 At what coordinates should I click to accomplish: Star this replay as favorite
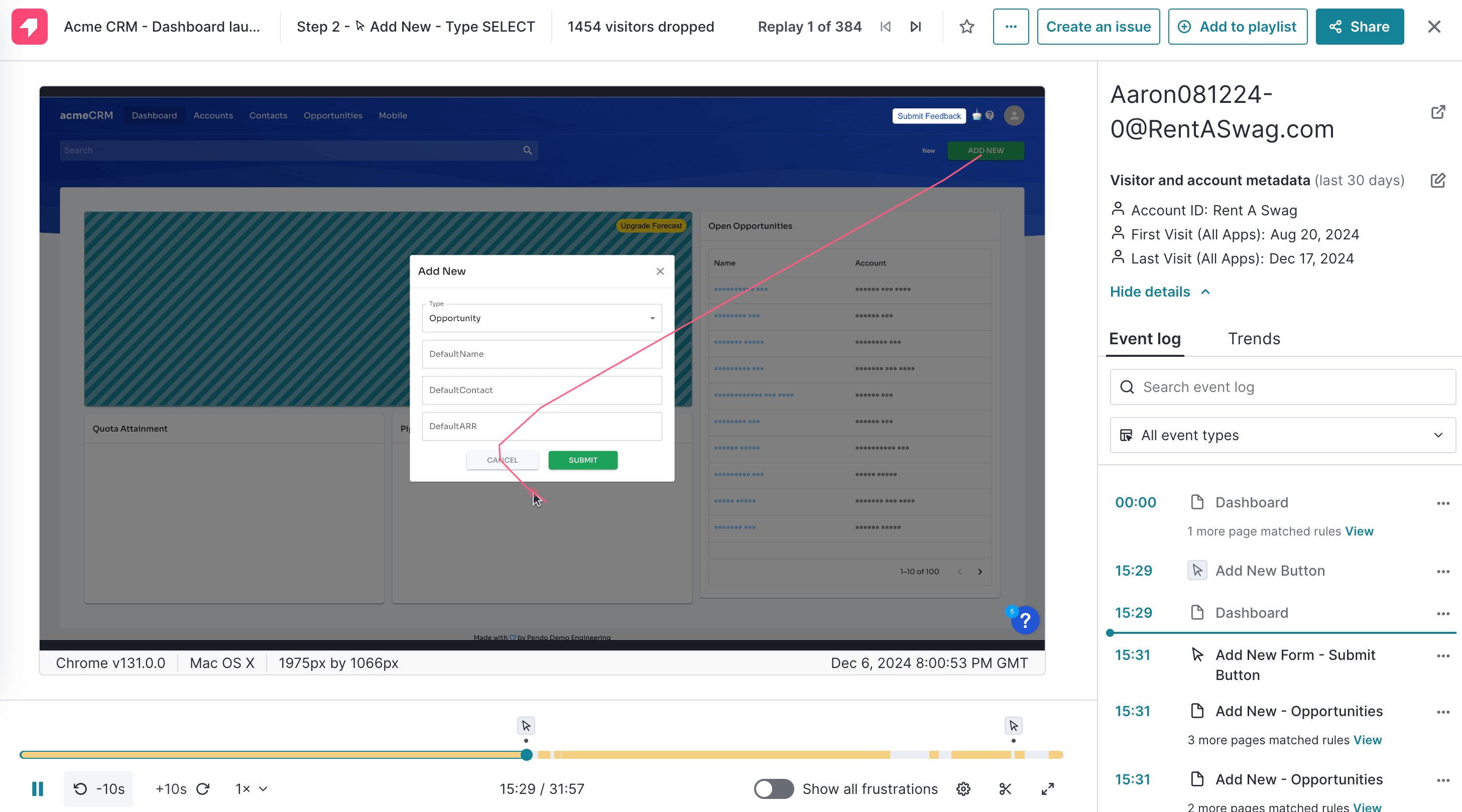(966, 27)
